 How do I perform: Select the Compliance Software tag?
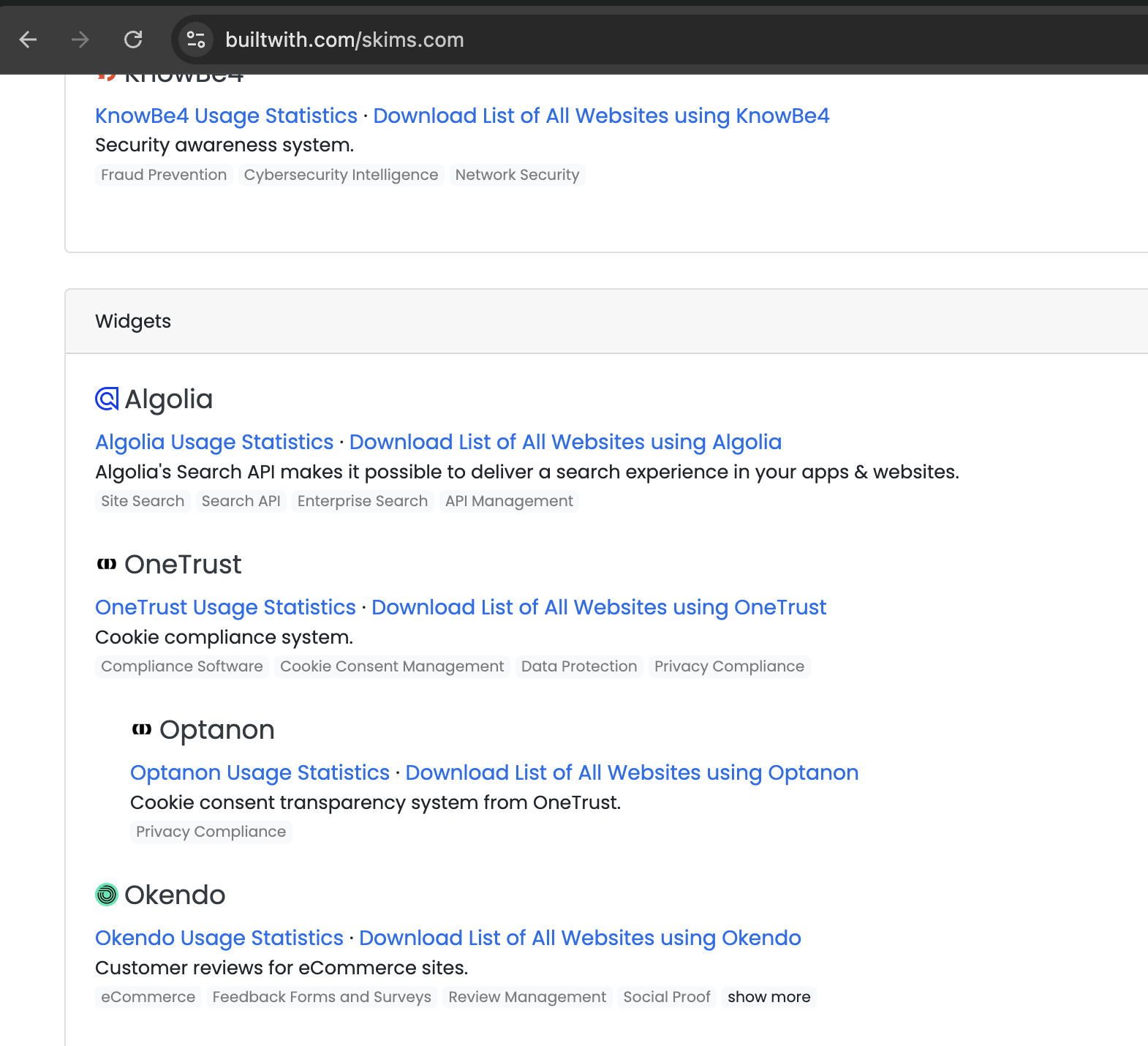click(182, 666)
